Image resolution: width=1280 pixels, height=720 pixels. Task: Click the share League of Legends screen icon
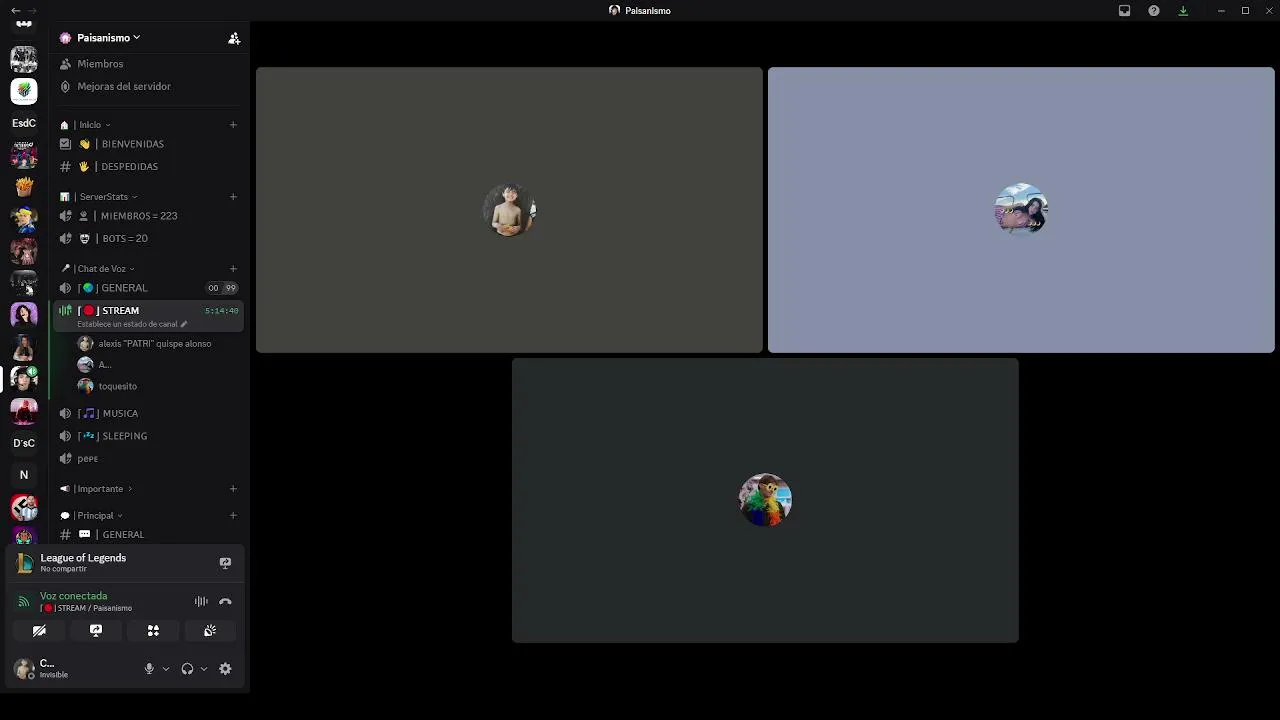(225, 563)
